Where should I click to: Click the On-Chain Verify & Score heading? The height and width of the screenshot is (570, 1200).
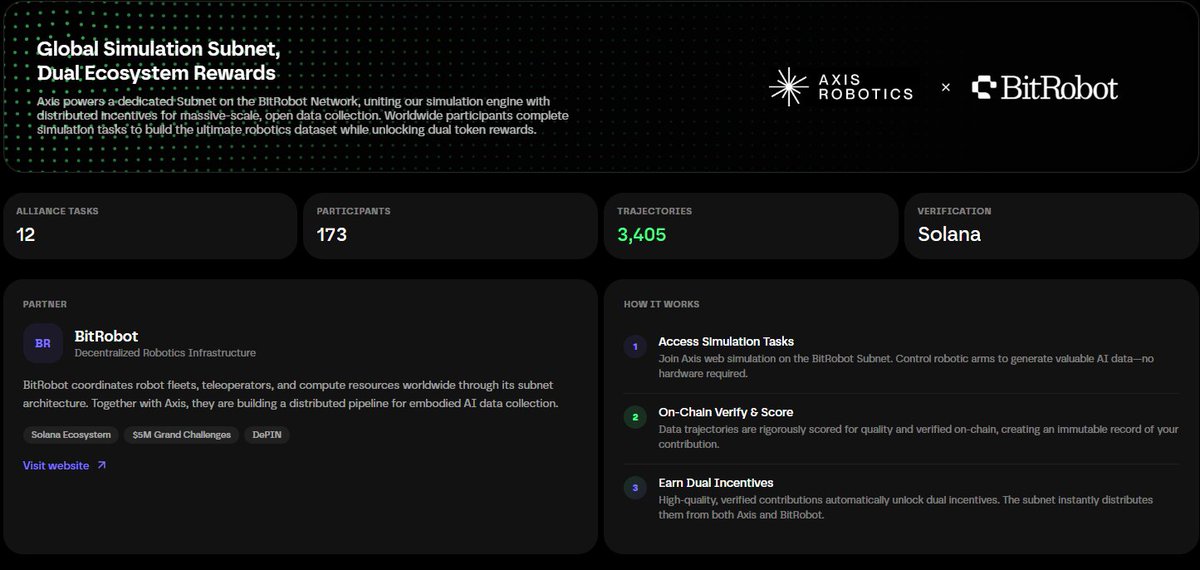(725, 412)
